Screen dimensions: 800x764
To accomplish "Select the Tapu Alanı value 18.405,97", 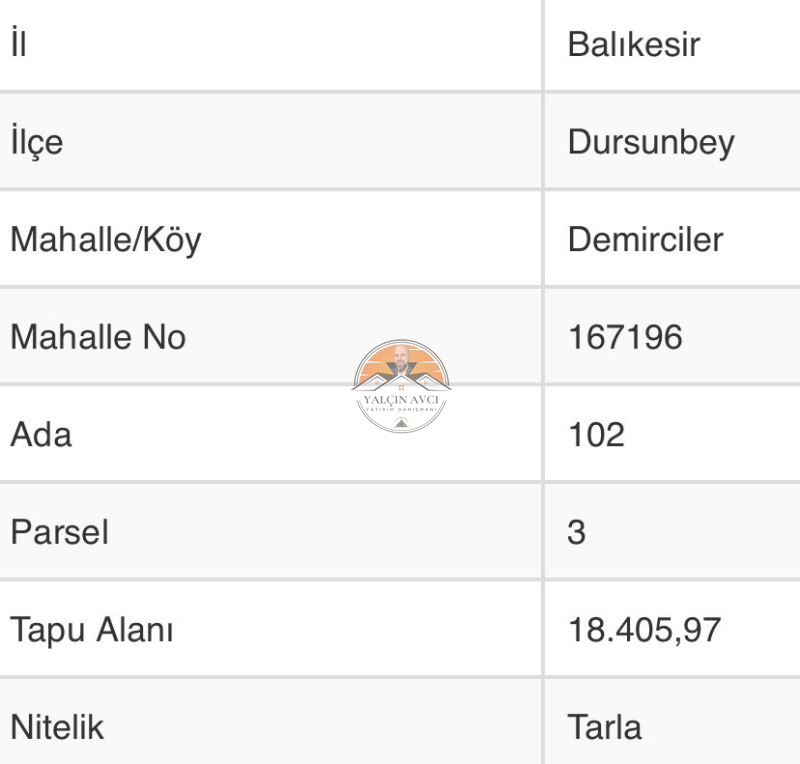I will 644,630.
